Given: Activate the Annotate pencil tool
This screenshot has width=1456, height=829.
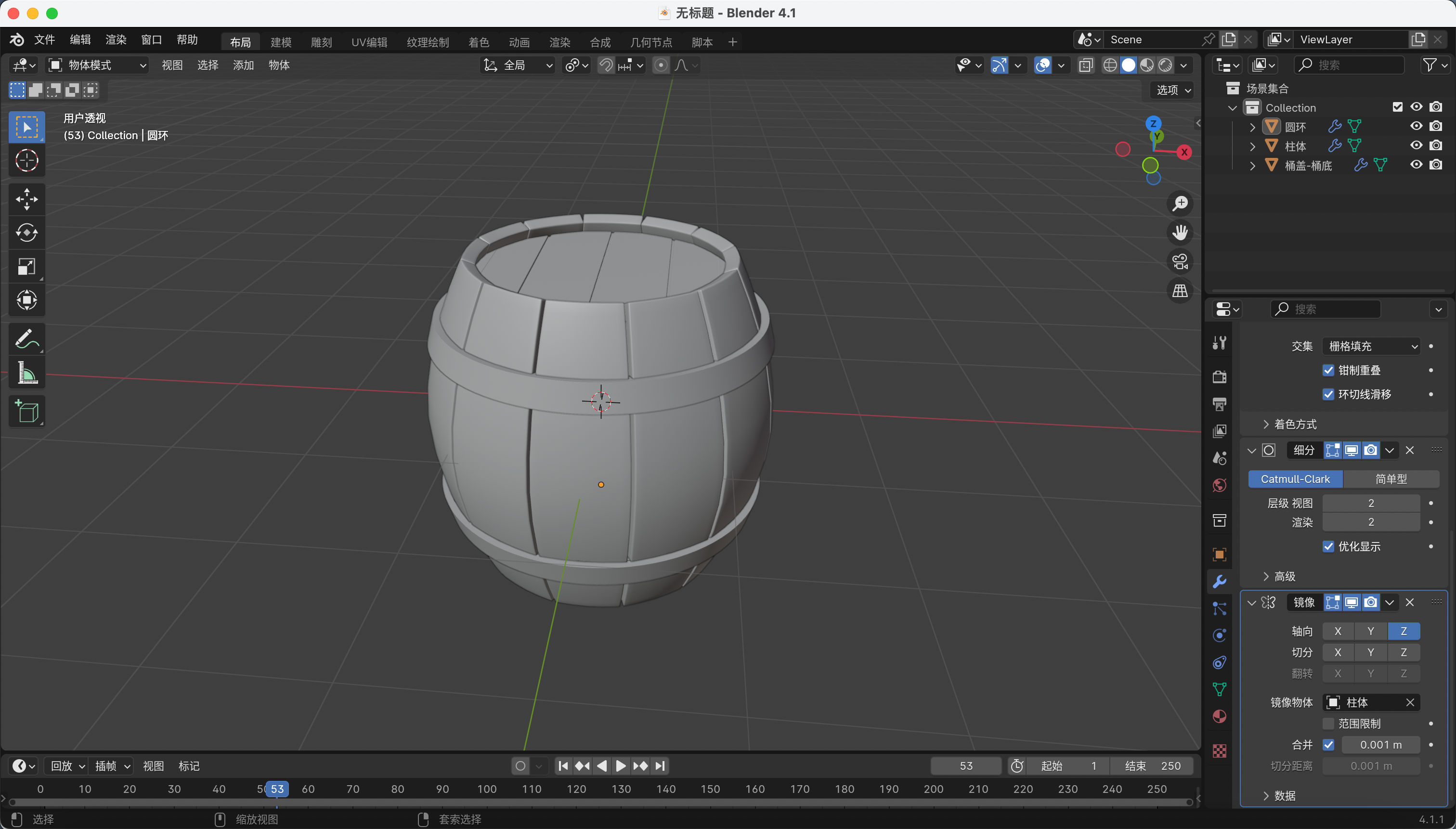Looking at the screenshot, I should (27, 339).
